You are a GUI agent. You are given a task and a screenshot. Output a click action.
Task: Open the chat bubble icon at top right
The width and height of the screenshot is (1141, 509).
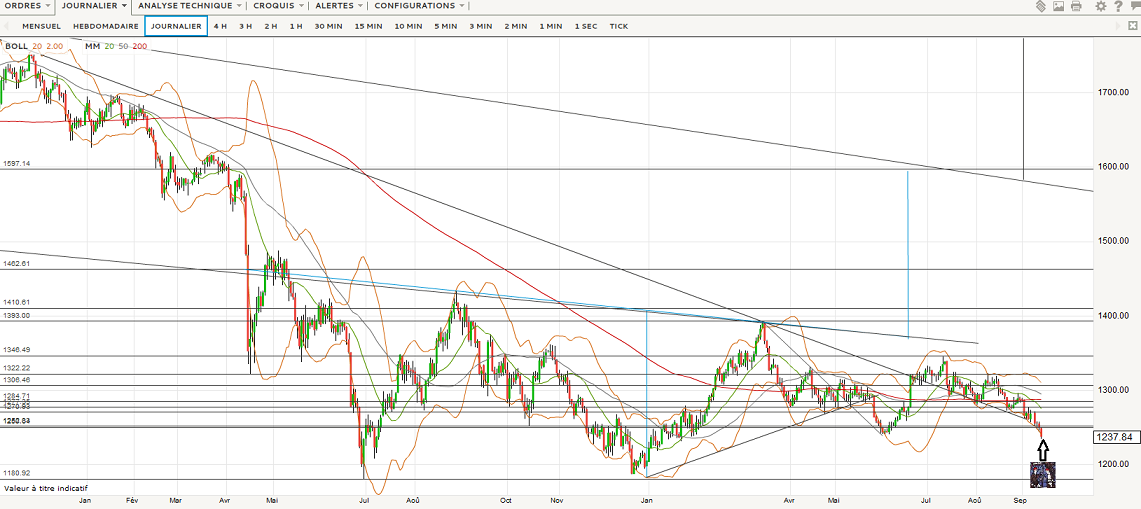[1134, 6]
